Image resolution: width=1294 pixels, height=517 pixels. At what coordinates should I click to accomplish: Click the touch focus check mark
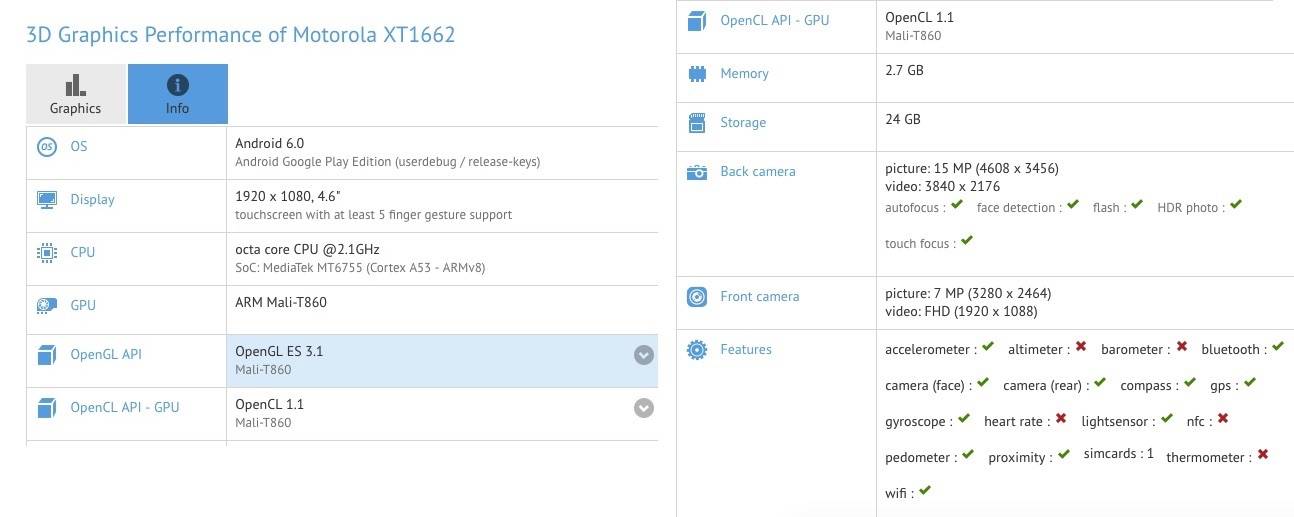tap(967, 241)
